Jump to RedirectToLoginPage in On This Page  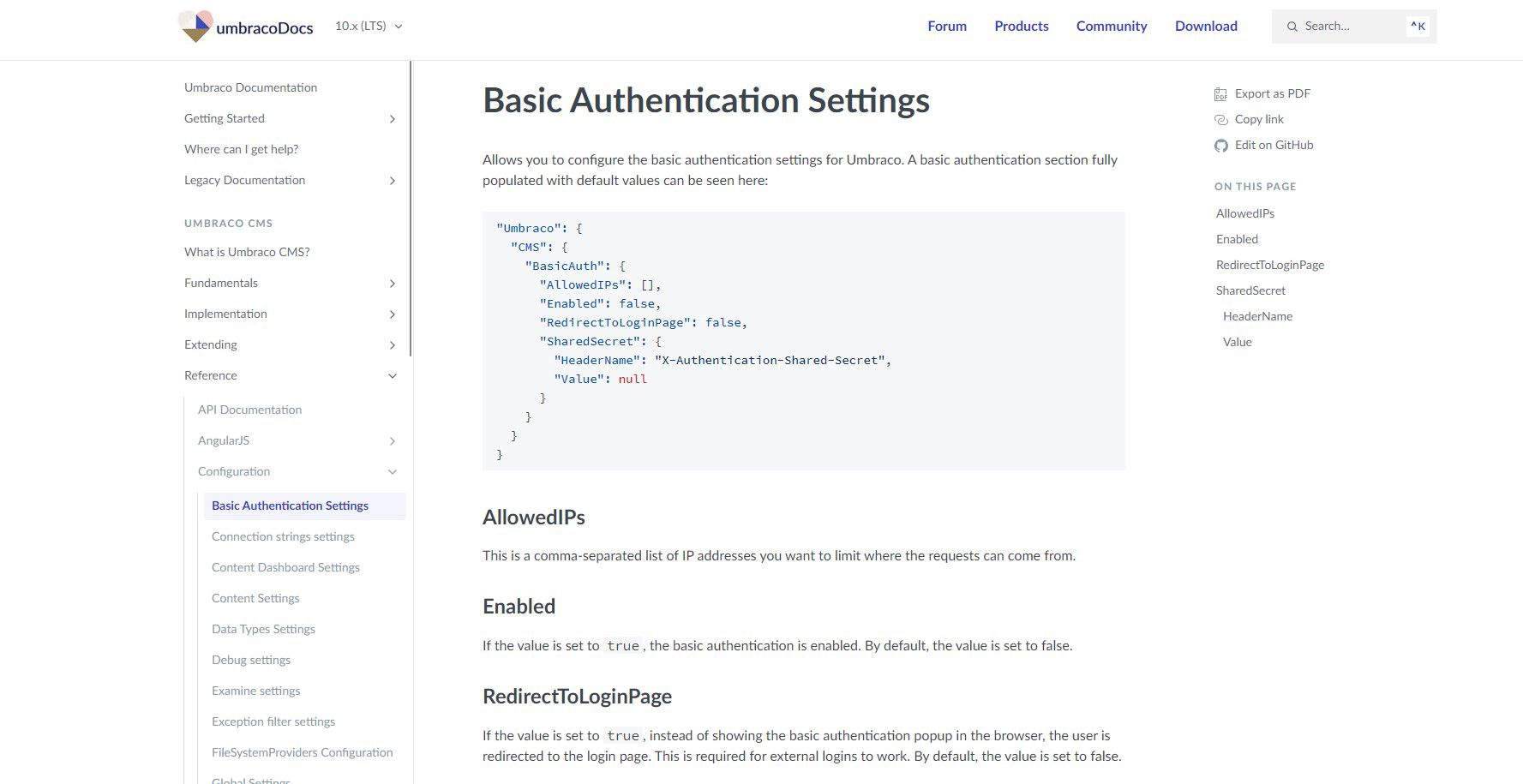[x=1270, y=265]
